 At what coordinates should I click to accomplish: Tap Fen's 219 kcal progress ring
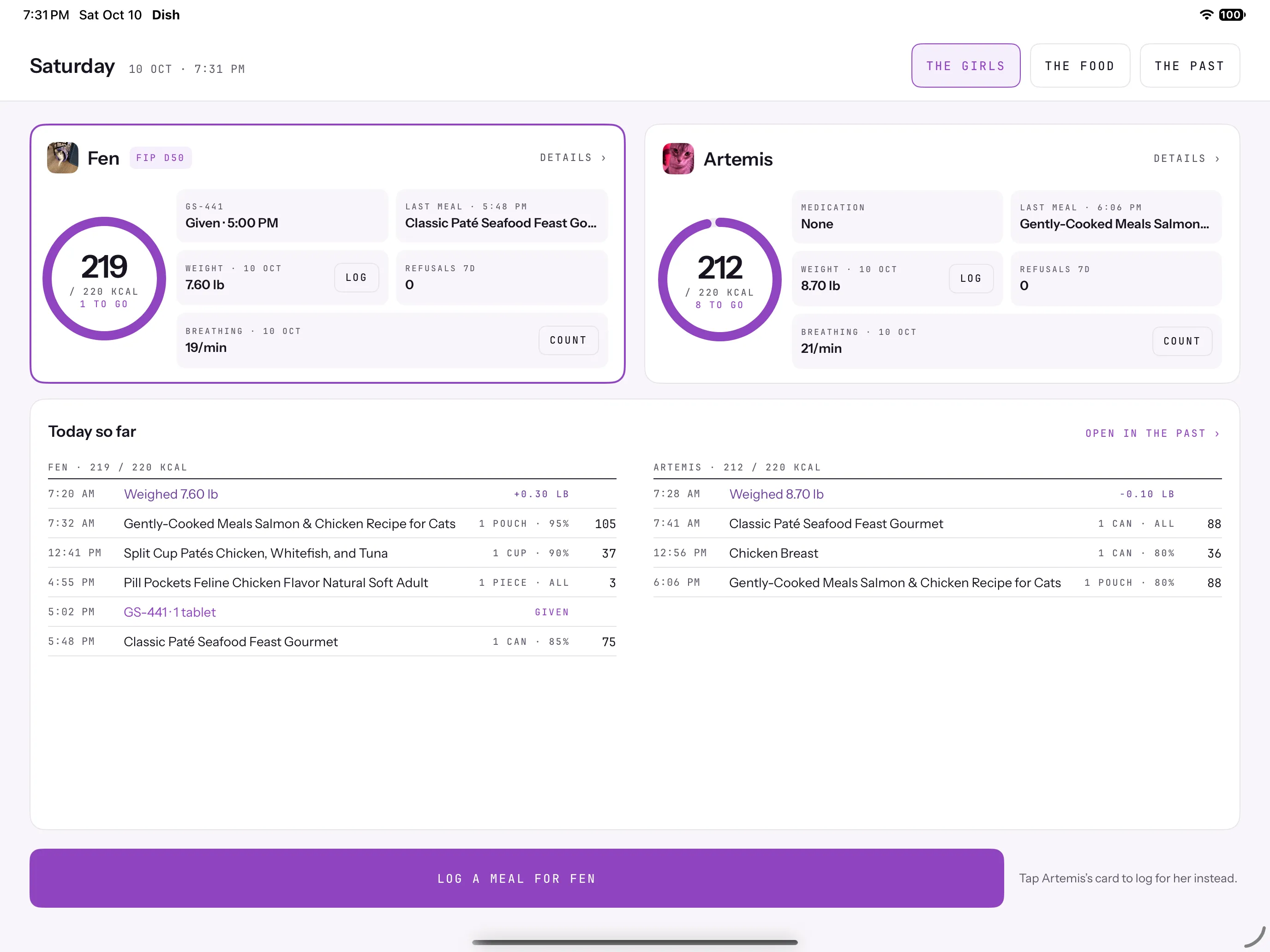coord(104,279)
